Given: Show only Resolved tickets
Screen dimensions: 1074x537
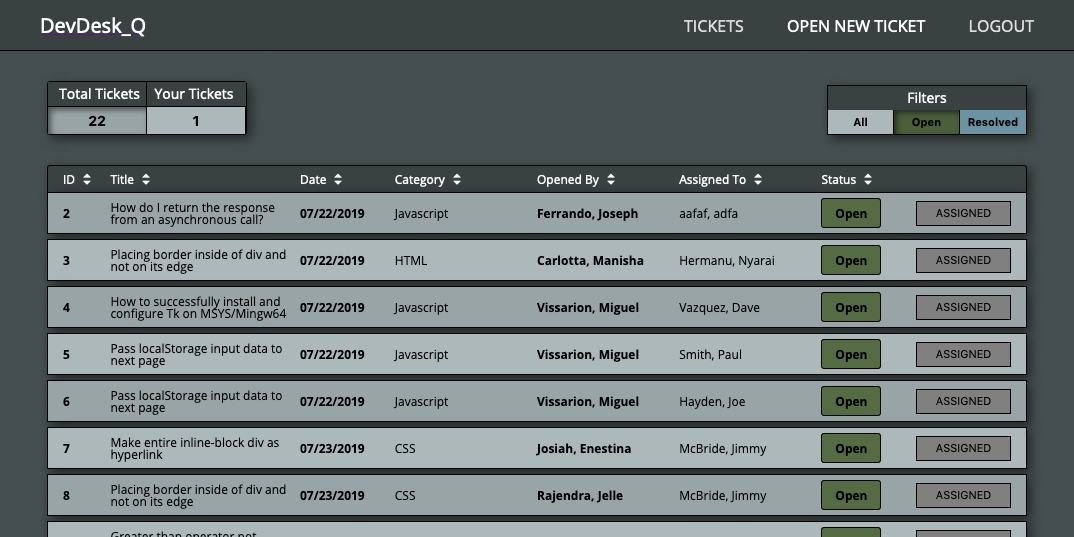Looking at the screenshot, I should pos(992,122).
